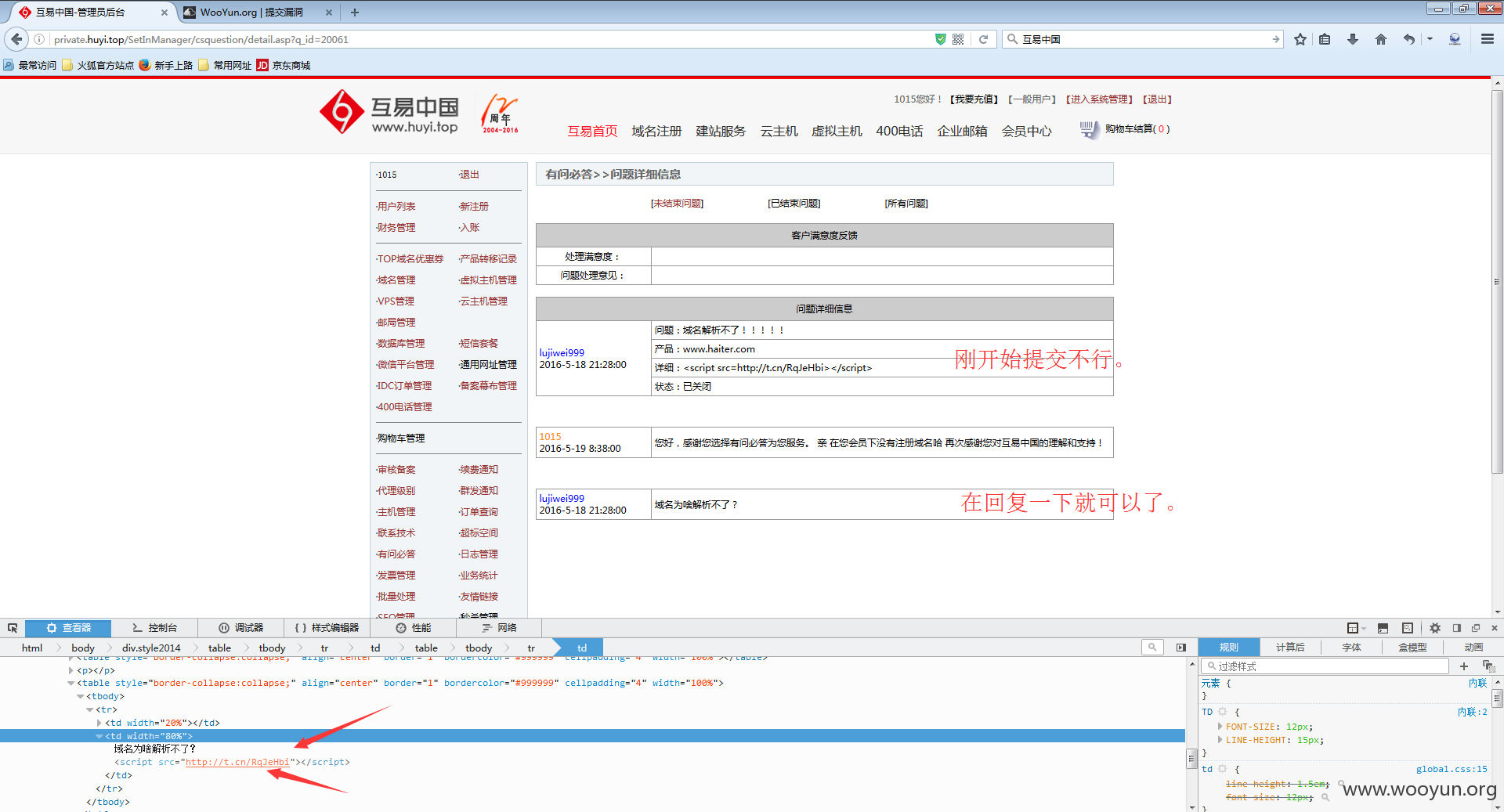
Task: Open 所有问题 filter link
Action: pos(906,204)
